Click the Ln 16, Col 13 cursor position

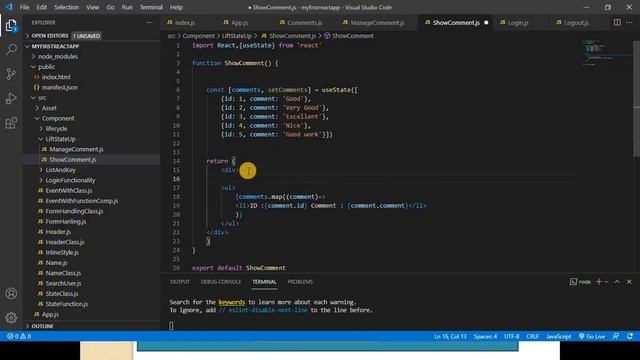(x=450, y=336)
